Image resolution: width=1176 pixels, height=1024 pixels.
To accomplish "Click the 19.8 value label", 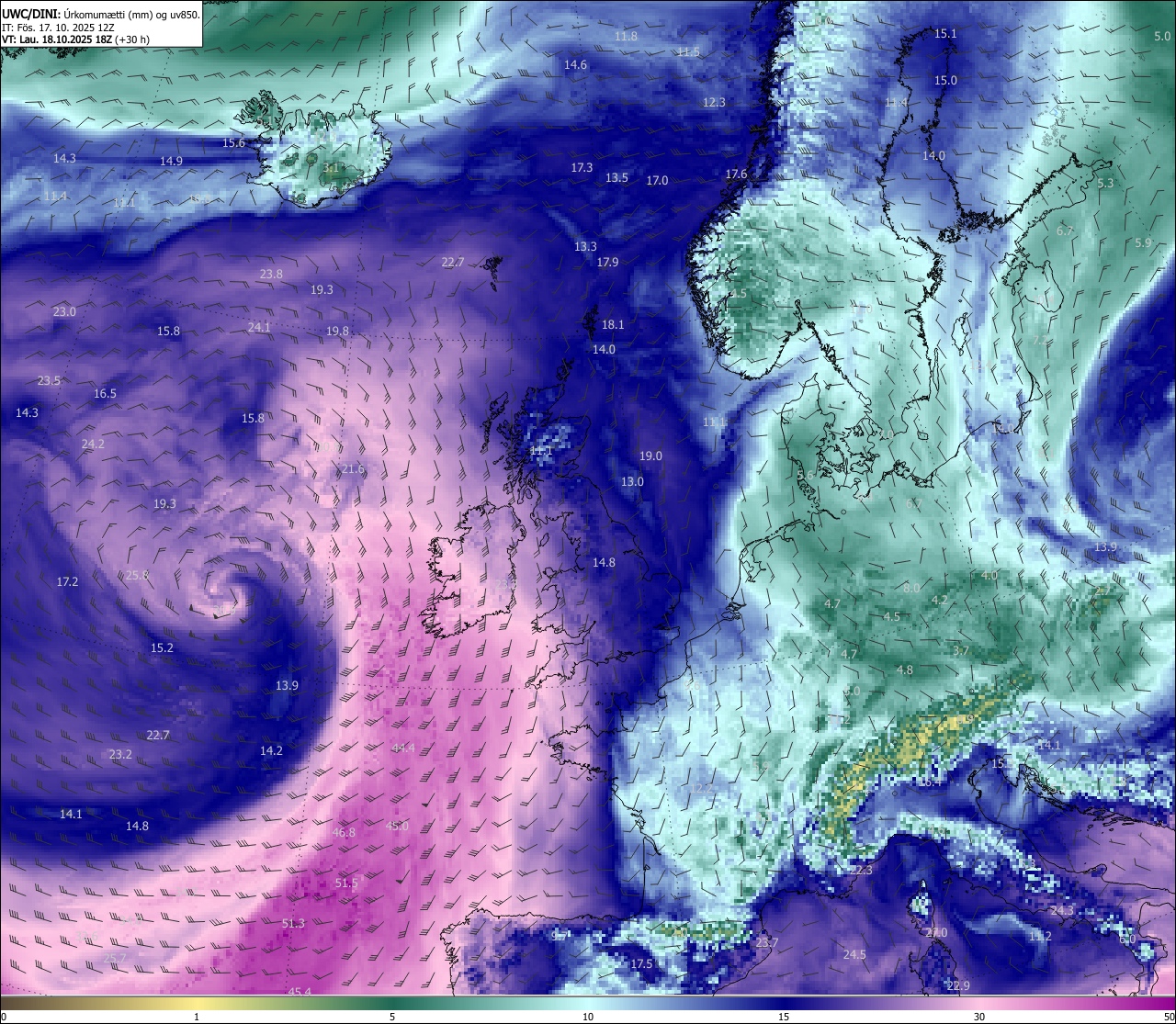I will coord(337,331).
